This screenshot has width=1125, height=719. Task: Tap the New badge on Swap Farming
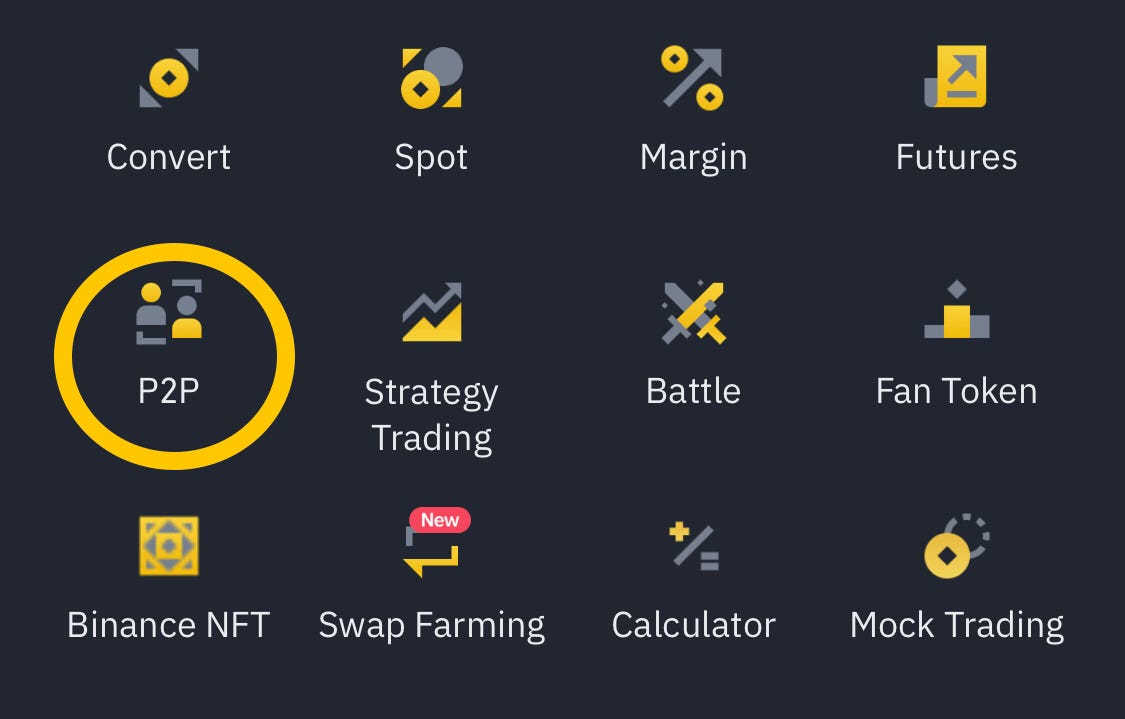441,519
